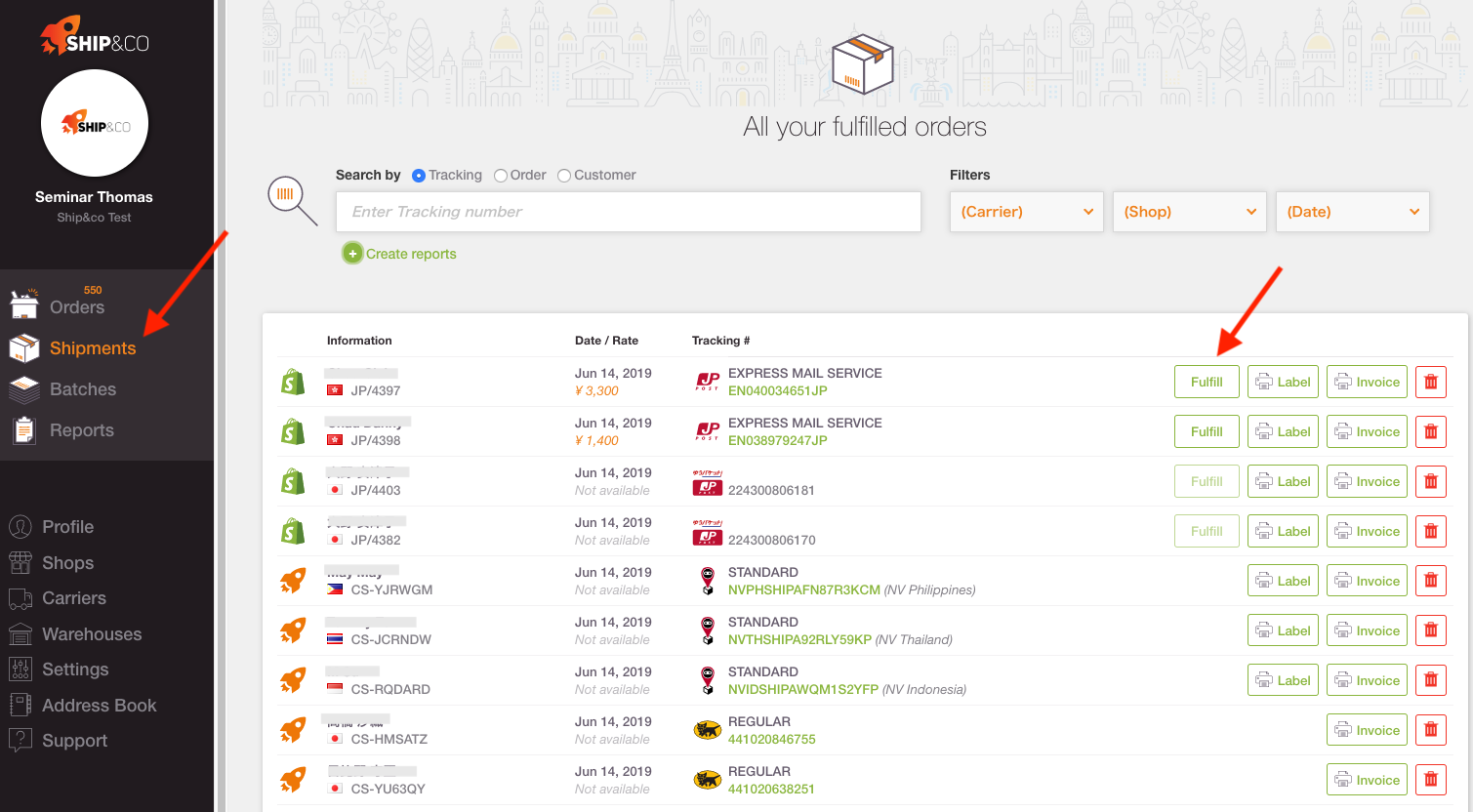Click Japan Post logo on JP/4397 row

click(x=708, y=382)
